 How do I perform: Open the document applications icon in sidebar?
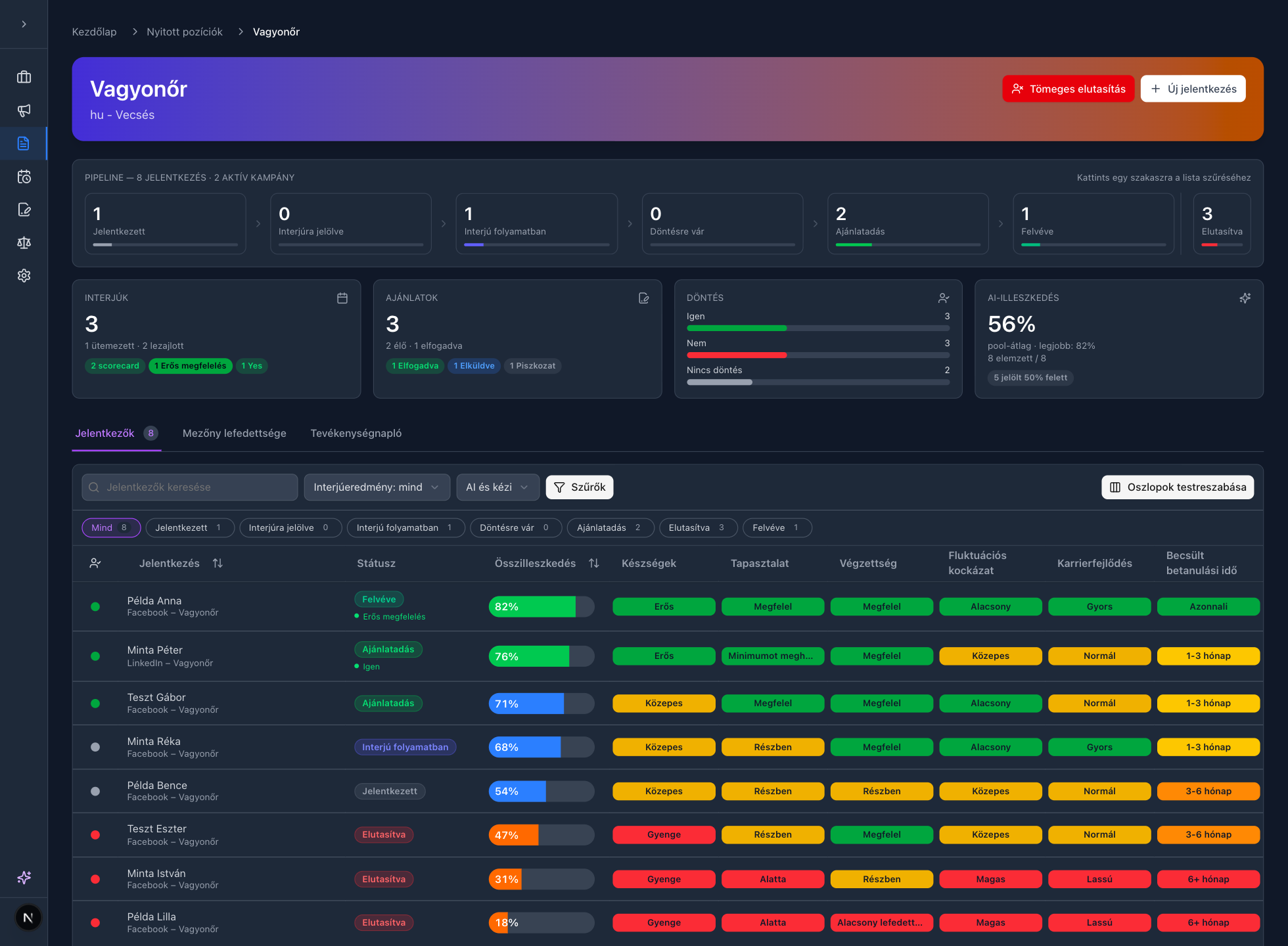(x=24, y=143)
